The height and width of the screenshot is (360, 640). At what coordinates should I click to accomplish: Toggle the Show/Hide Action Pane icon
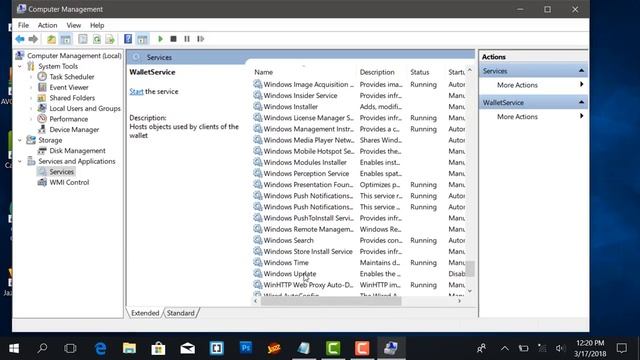click(x=142, y=39)
